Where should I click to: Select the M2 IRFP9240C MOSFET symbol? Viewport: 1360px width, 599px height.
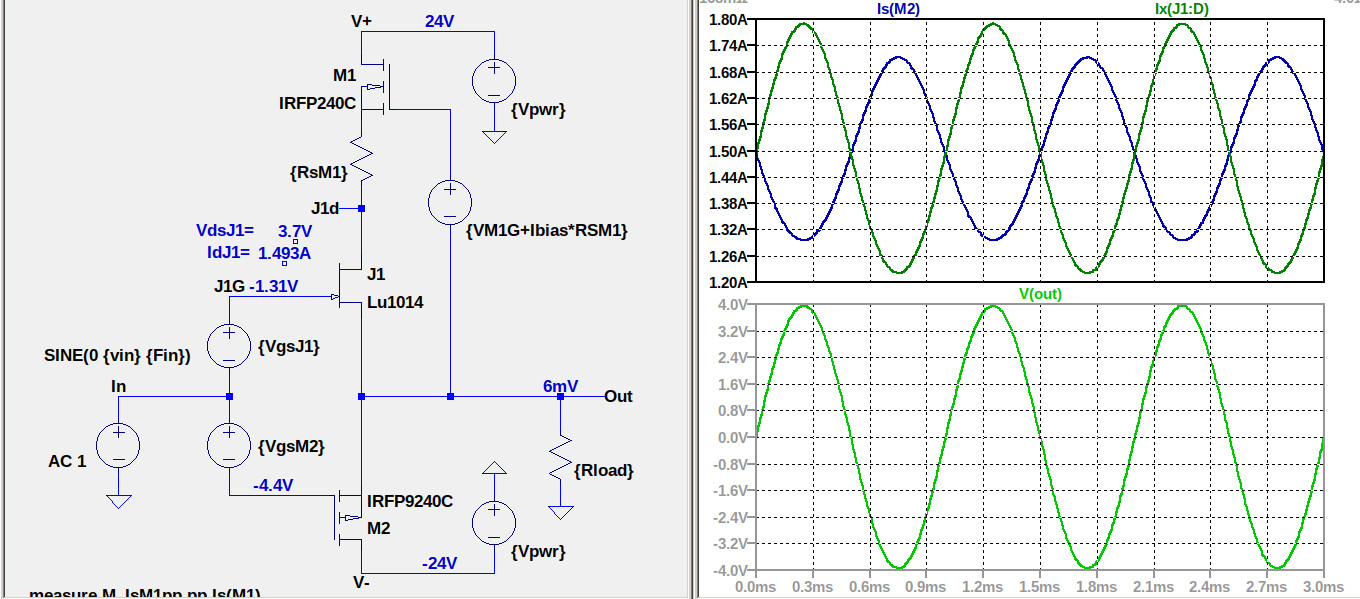(348, 516)
